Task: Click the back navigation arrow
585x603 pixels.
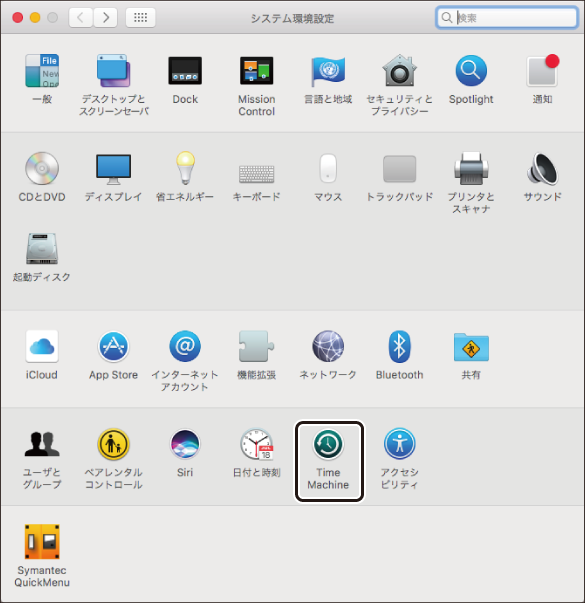Action: coord(81,18)
